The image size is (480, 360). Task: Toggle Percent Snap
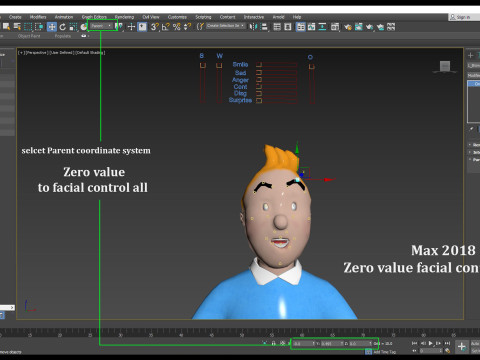pyautogui.click(x=177, y=27)
